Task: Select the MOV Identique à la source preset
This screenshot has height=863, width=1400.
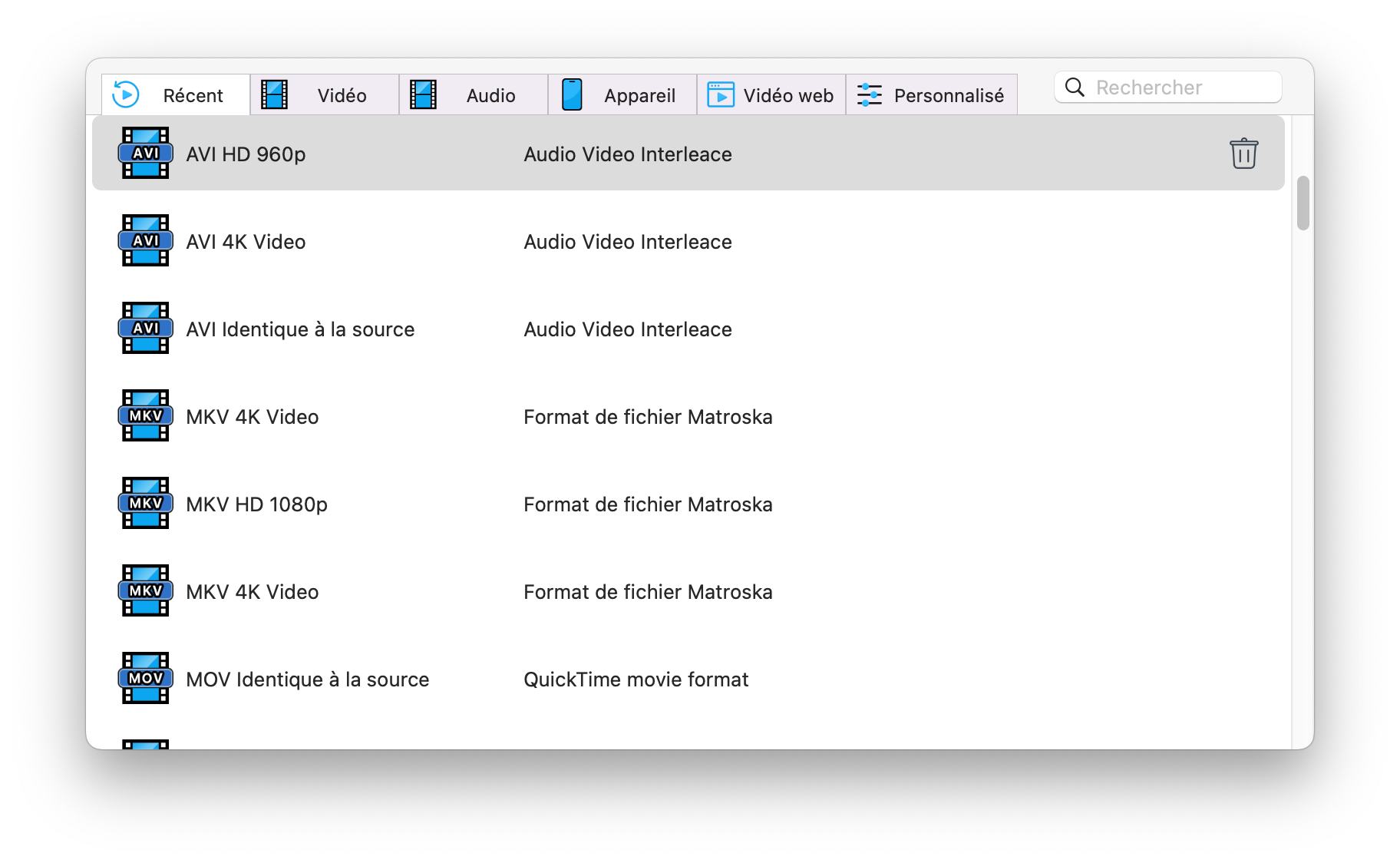Action: [x=307, y=679]
